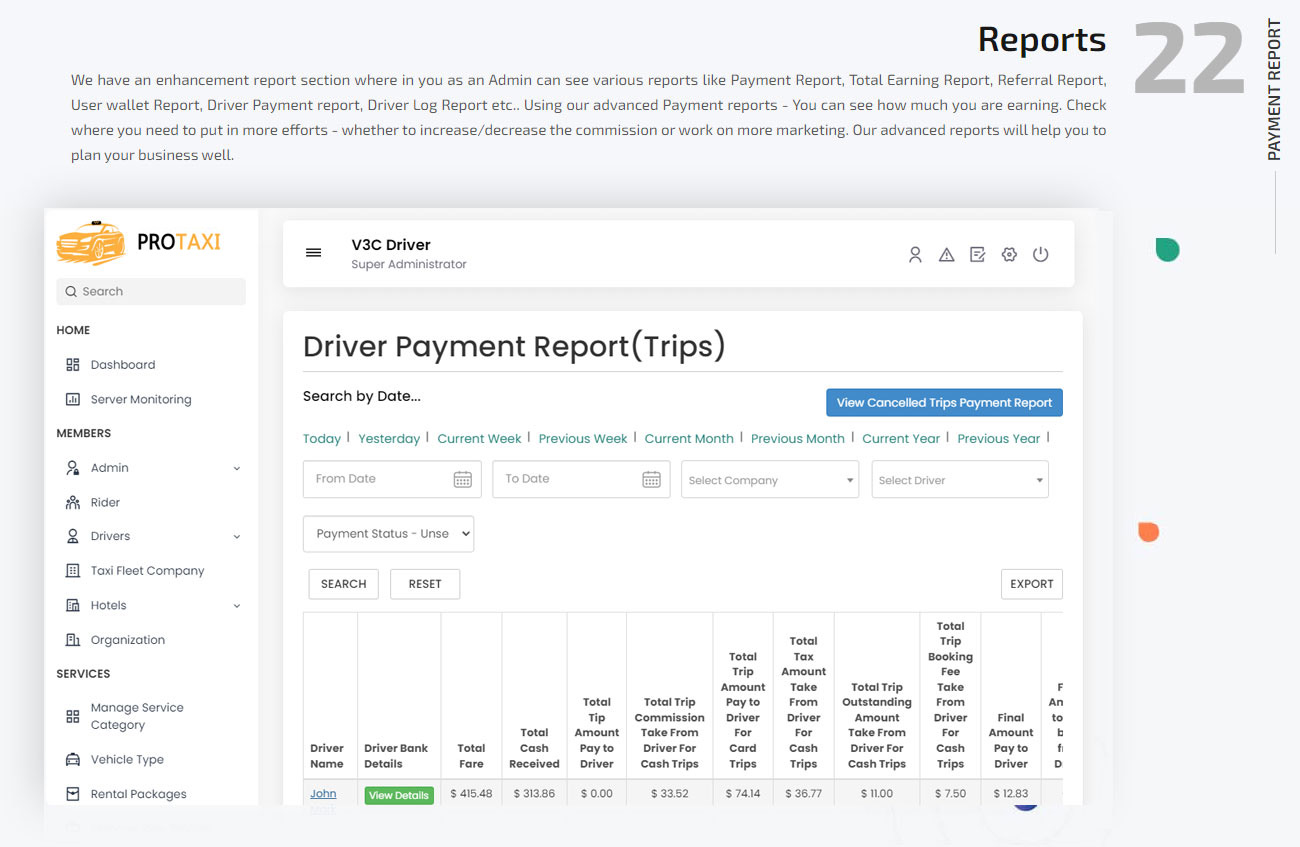Click View Cancelled Trips Payment Report
Image resolution: width=1300 pixels, height=847 pixels.
tap(944, 402)
